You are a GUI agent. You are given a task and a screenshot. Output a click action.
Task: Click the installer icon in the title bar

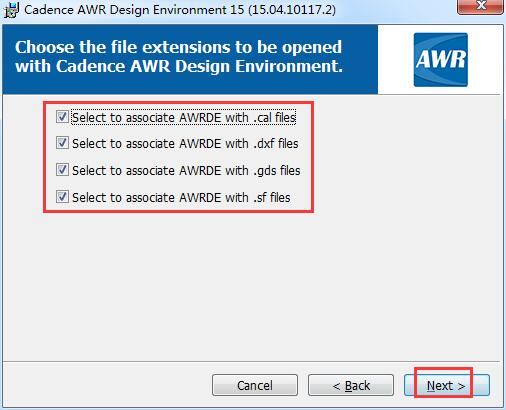click(x=12, y=10)
